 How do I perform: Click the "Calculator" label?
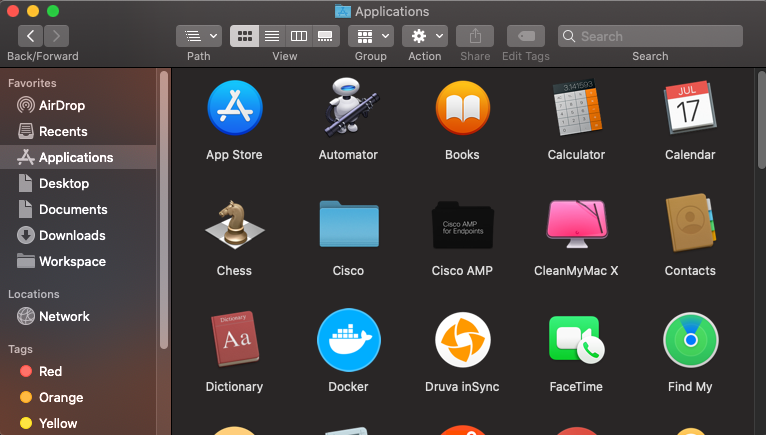(576, 154)
